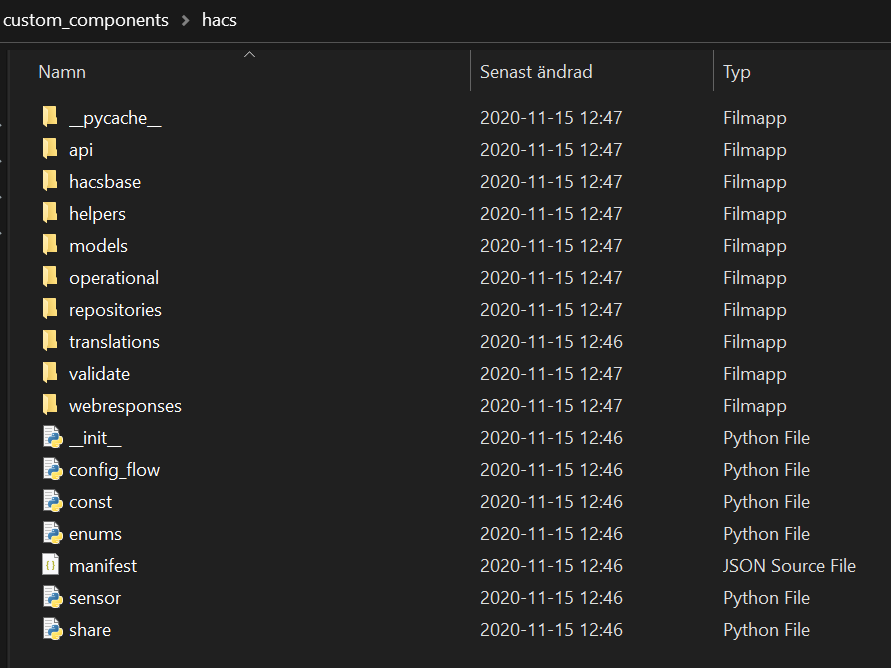Click the webresponses folder icon
The image size is (891, 668).
50,404
